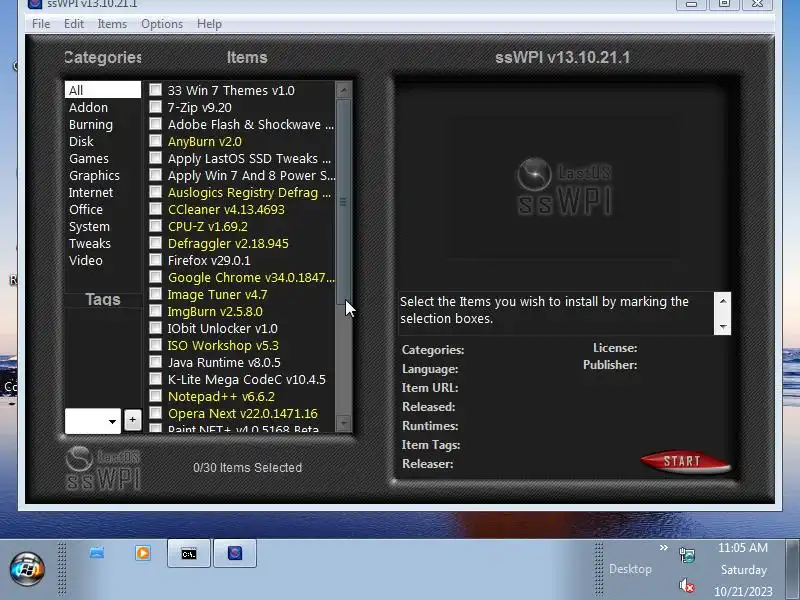Click the network tray icon
Viewport: 800px width, 600px height.
[687, 555]
